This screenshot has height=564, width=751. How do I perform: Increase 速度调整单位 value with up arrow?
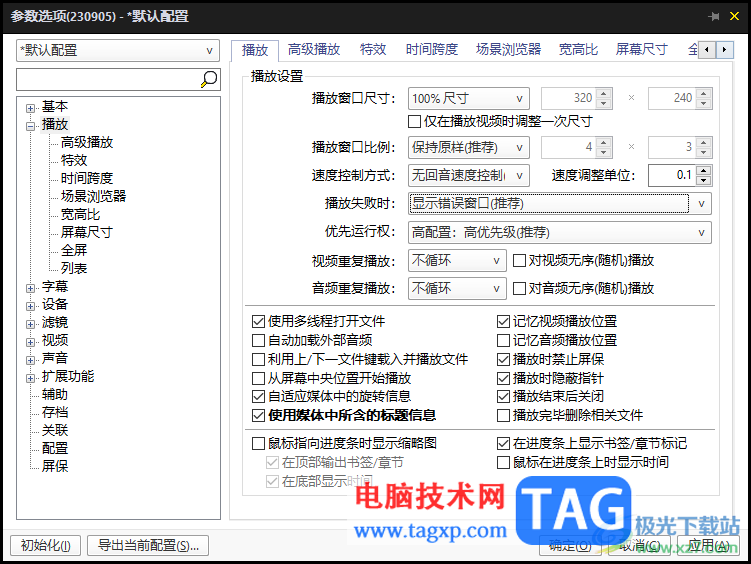703,170
